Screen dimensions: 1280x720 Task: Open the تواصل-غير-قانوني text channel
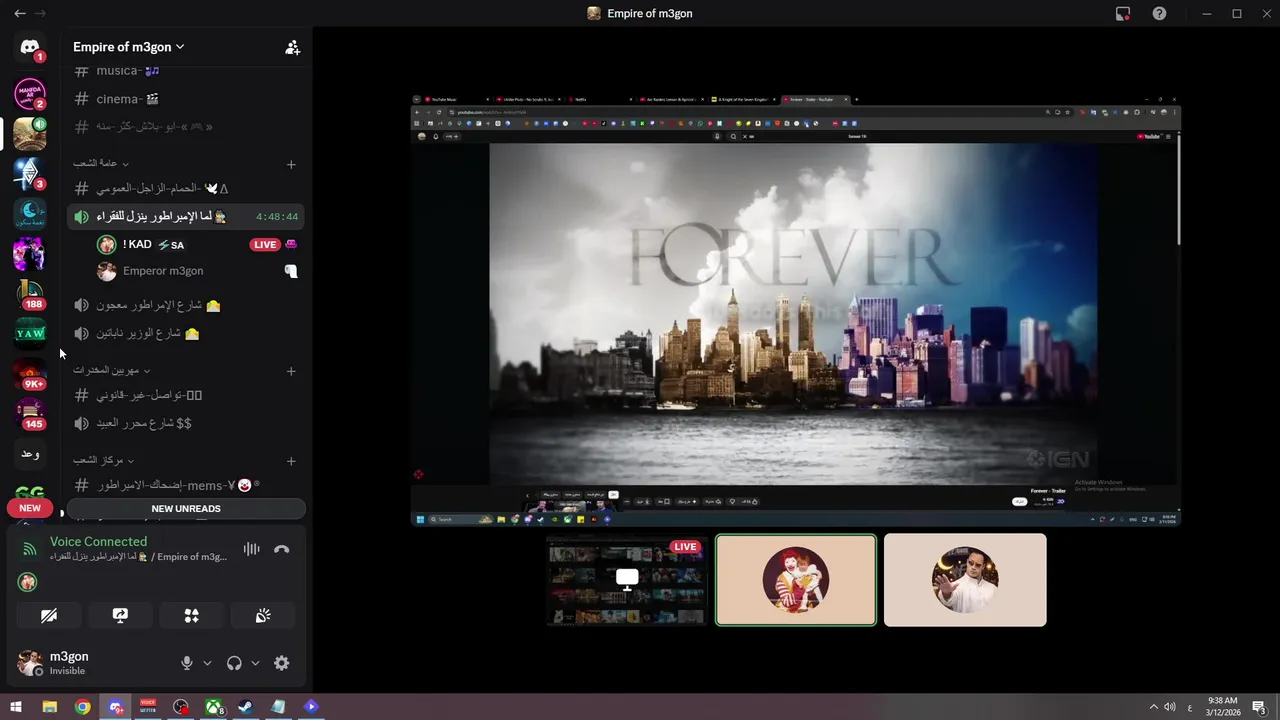pyautogui.click(x=185, y=395)
